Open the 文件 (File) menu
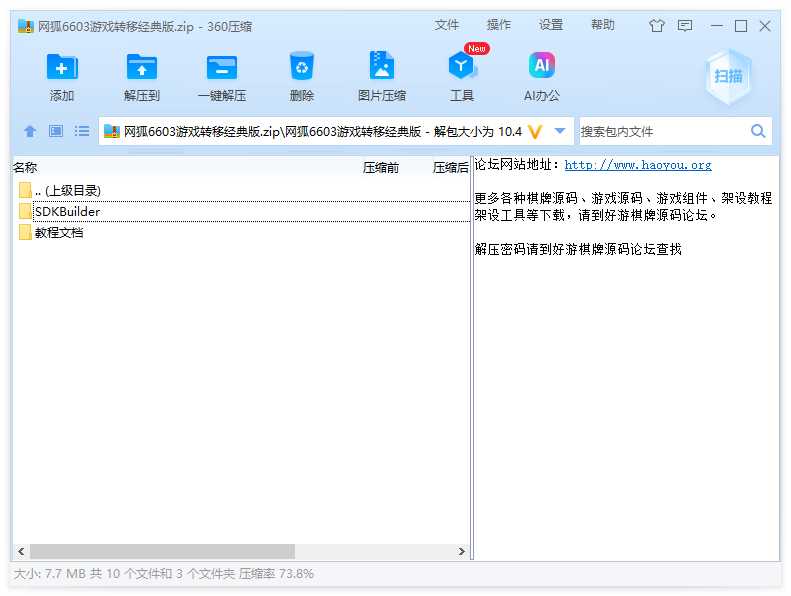 pos(446,25)
